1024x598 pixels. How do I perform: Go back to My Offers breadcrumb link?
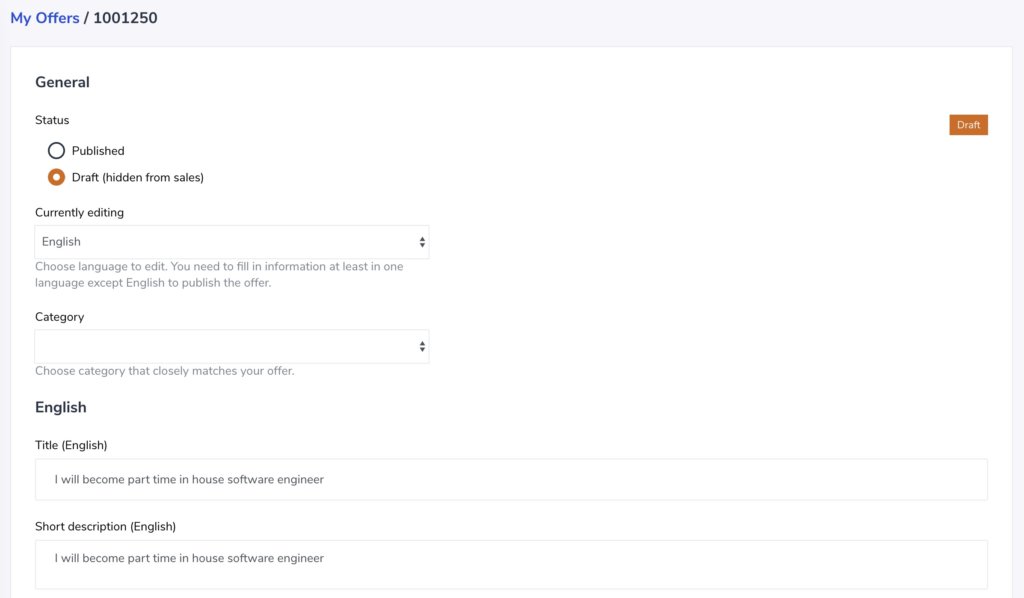tap(44, 18)
